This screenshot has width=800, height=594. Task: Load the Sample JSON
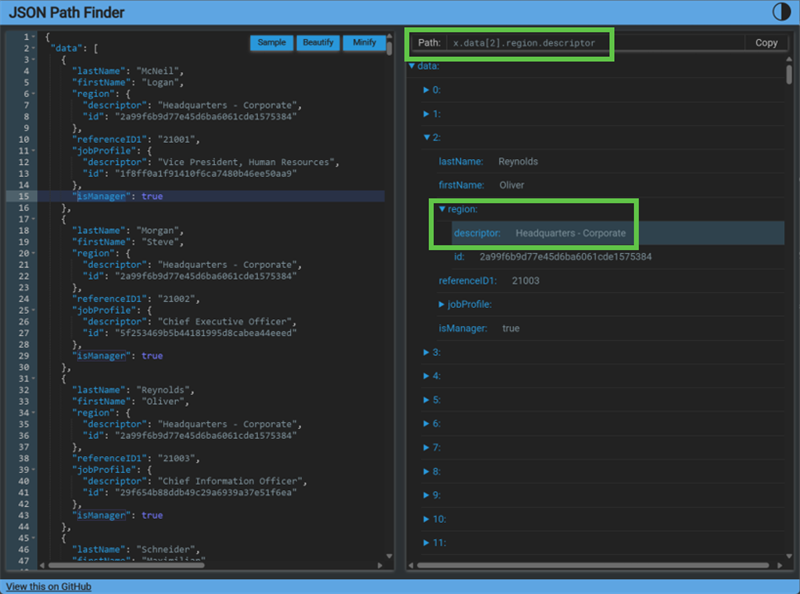click(271, 42)
